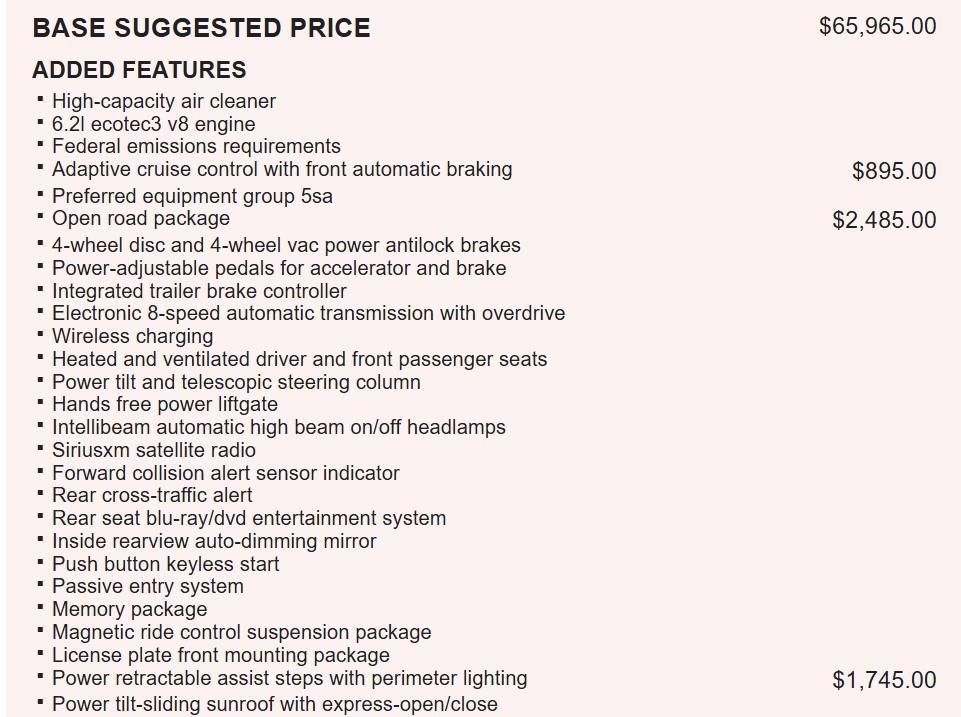Click Magnetic ride control suspension package

tap(242, 632)
